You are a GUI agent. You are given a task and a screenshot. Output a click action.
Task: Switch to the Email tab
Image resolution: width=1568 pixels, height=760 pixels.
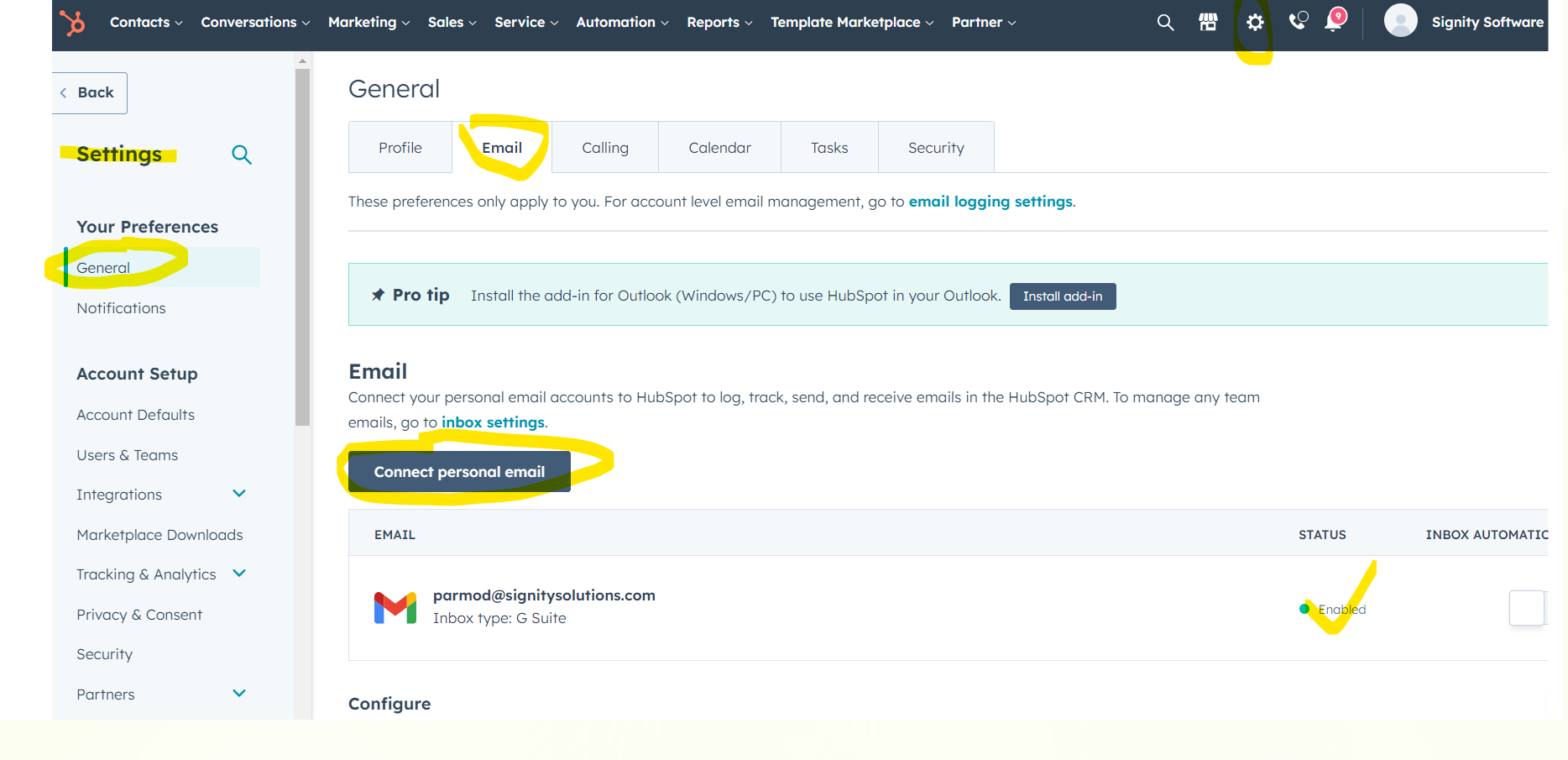[x=502, y=148]
